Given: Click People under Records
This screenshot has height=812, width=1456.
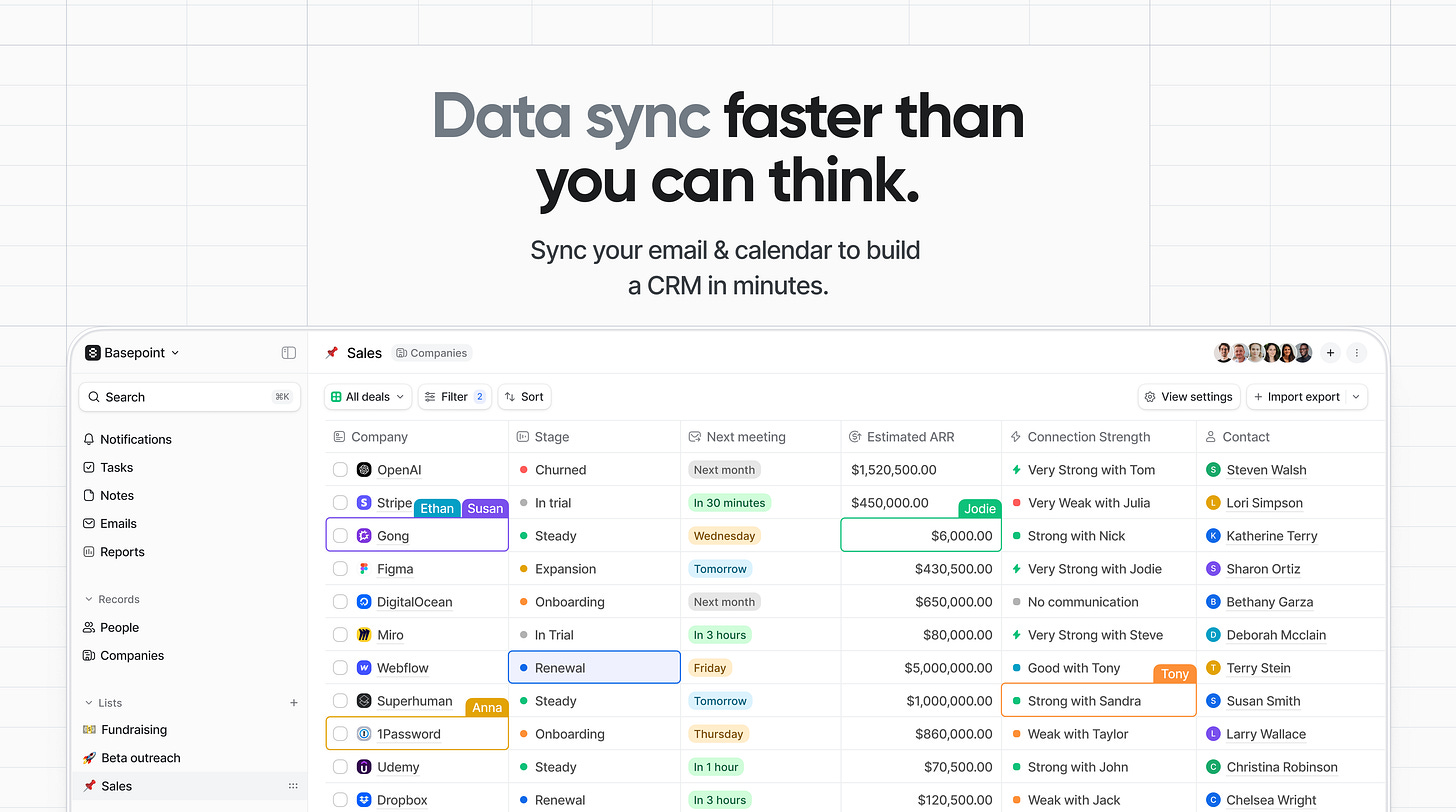Looking at the screenshot, I should tap(111, 628).
